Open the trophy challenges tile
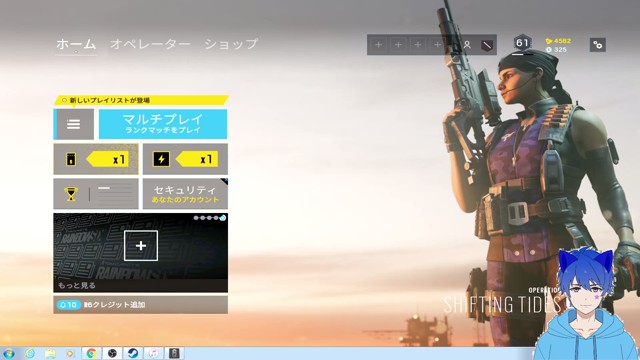Screen dimensions: 640x360 point(96,194)
